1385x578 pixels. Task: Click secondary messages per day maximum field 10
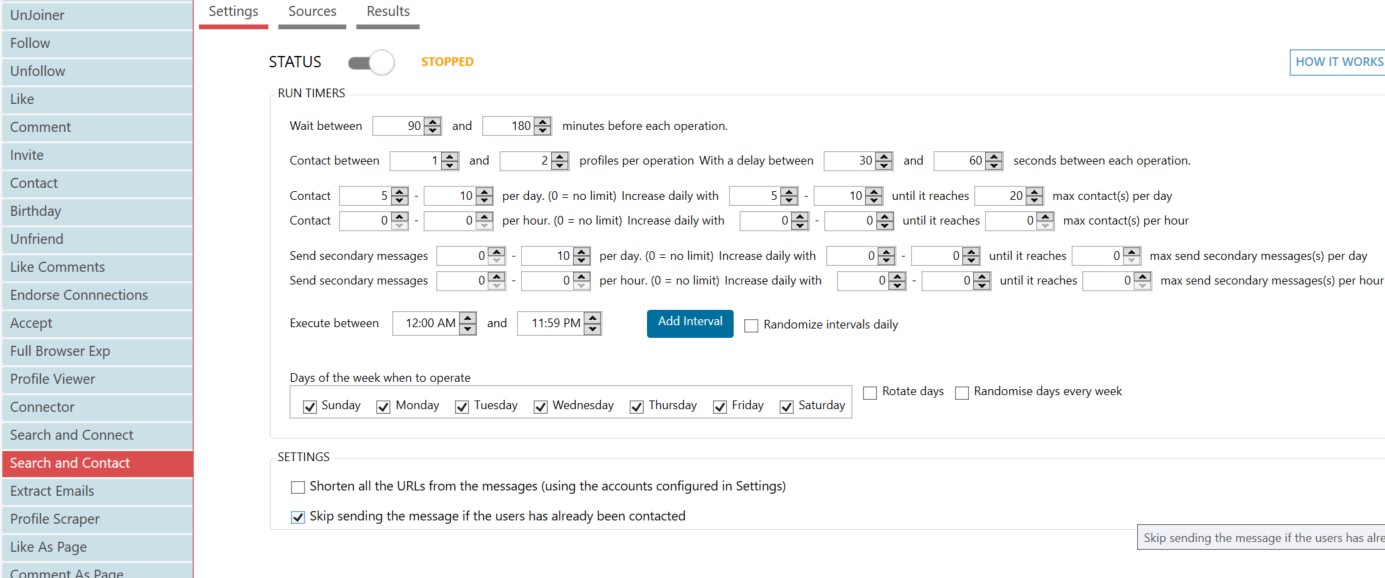547,256
